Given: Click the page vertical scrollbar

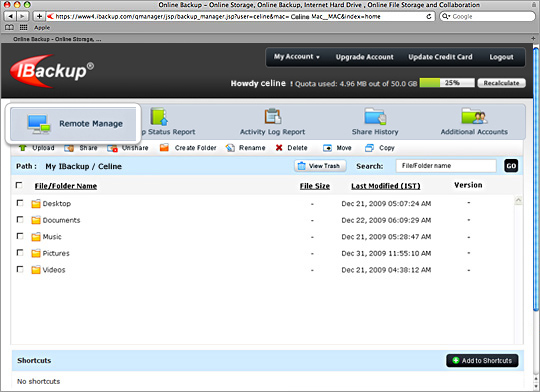Looking at the screenshot, I should (x=536, y=179).
